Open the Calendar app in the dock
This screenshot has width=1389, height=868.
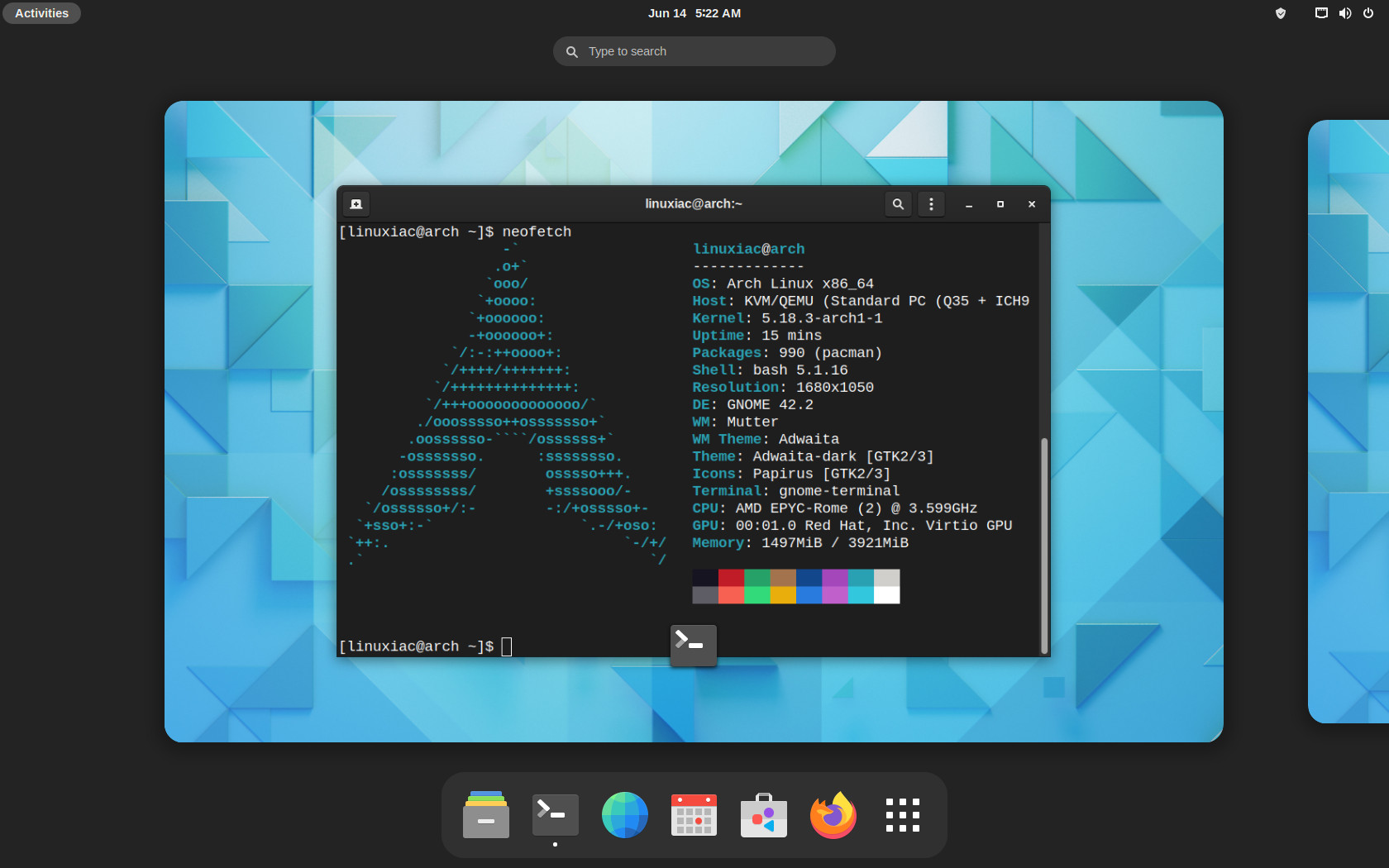(694, 815)
